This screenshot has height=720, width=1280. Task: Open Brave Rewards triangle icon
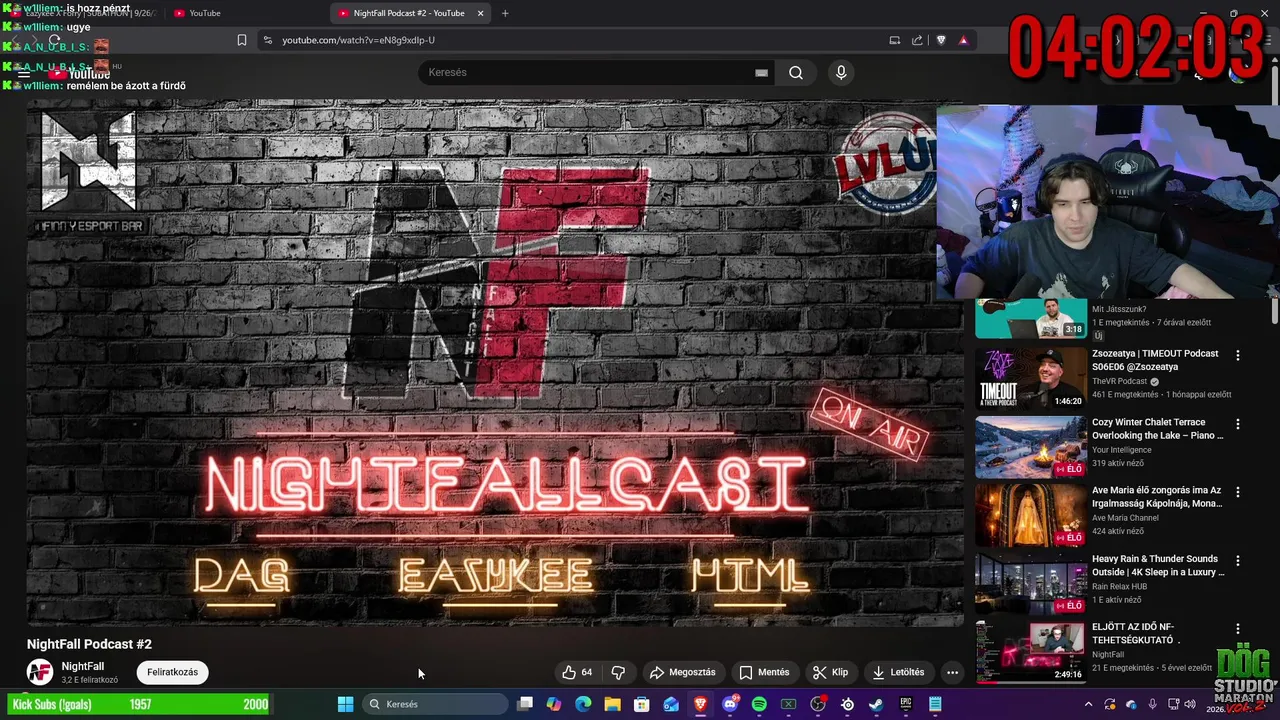pyautogui.click(x=963, y=40)
